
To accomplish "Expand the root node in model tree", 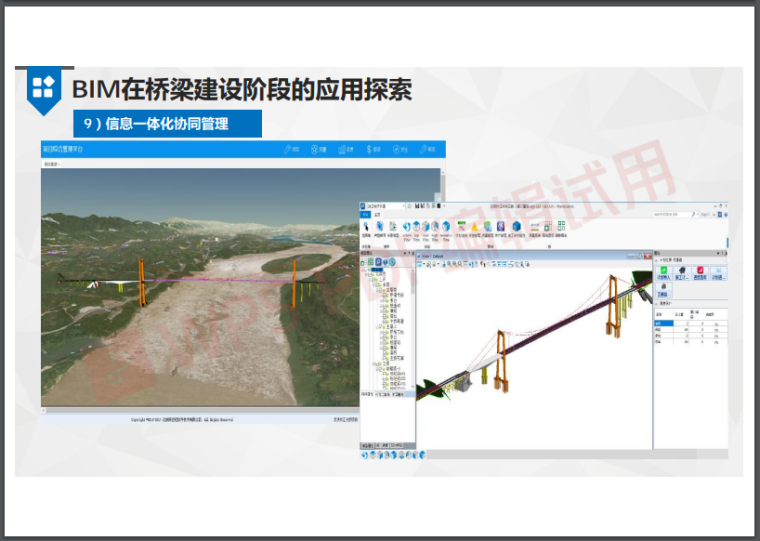I will 364,270.
